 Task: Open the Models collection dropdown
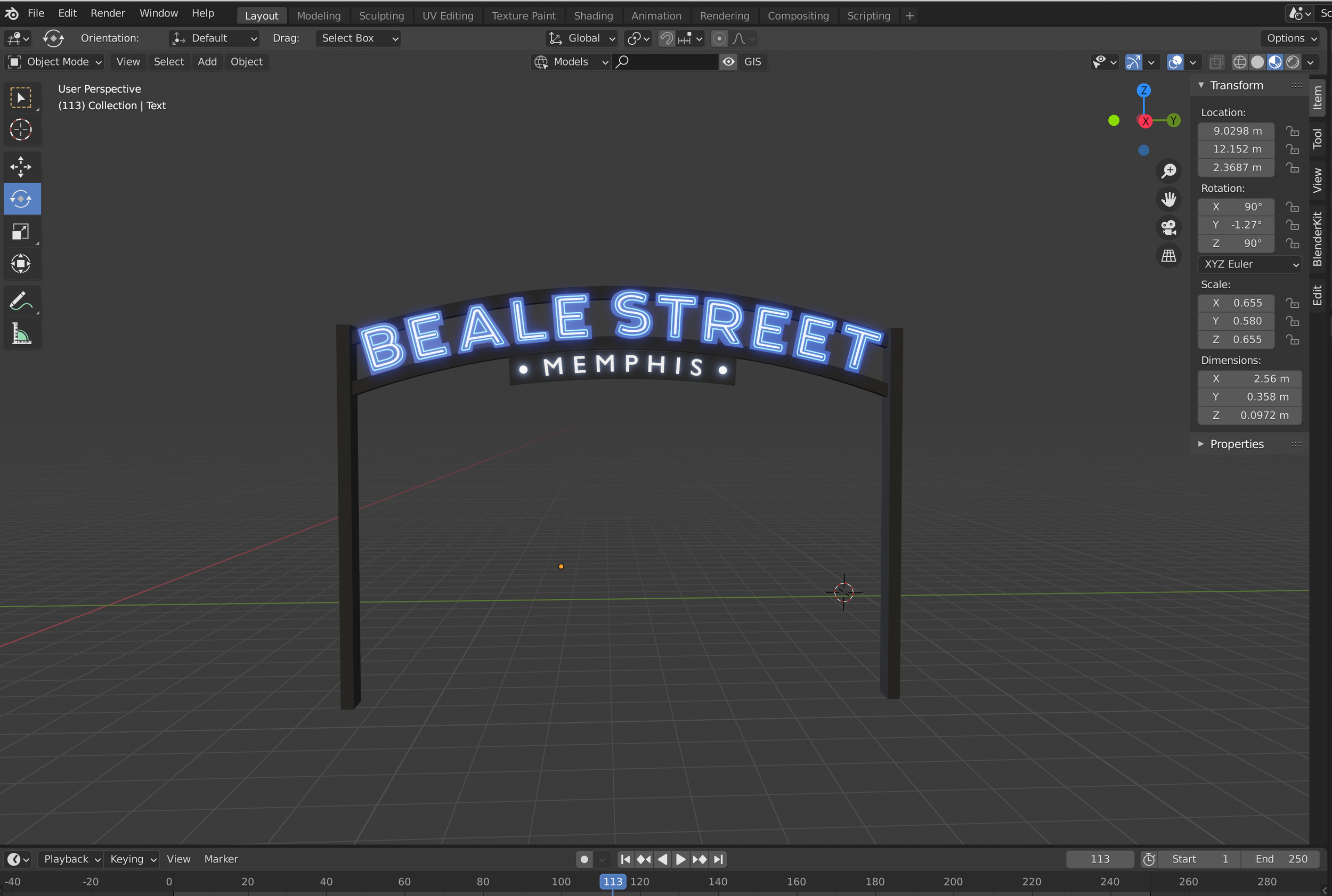pyautogui.click(x=572, y=62)
